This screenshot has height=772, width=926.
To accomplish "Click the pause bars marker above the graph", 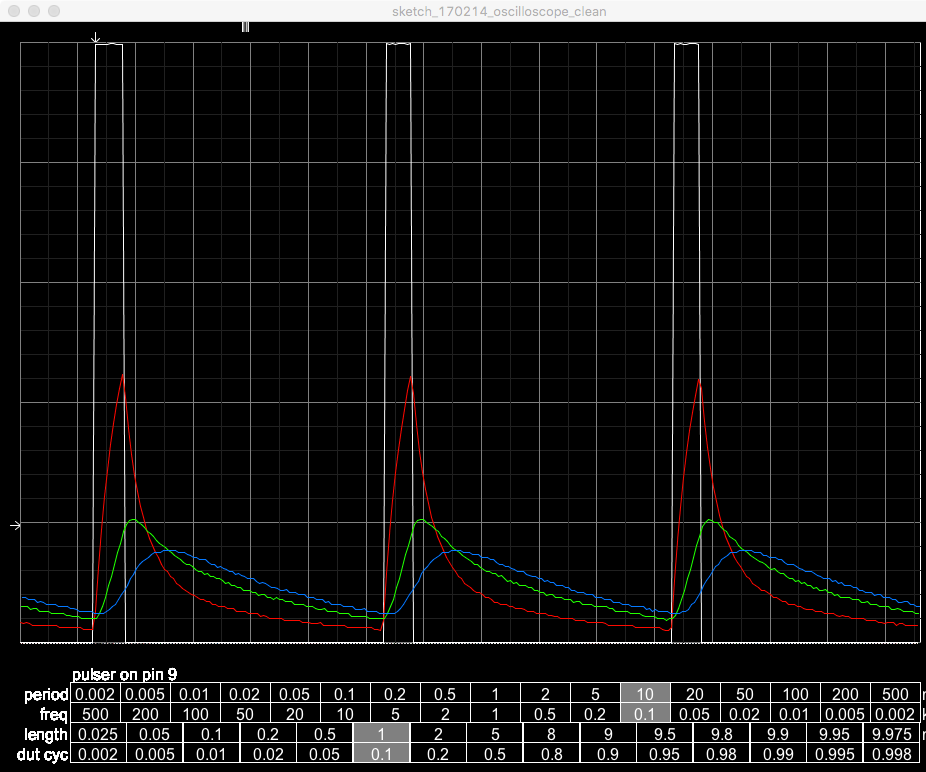I will pos(245,27).
